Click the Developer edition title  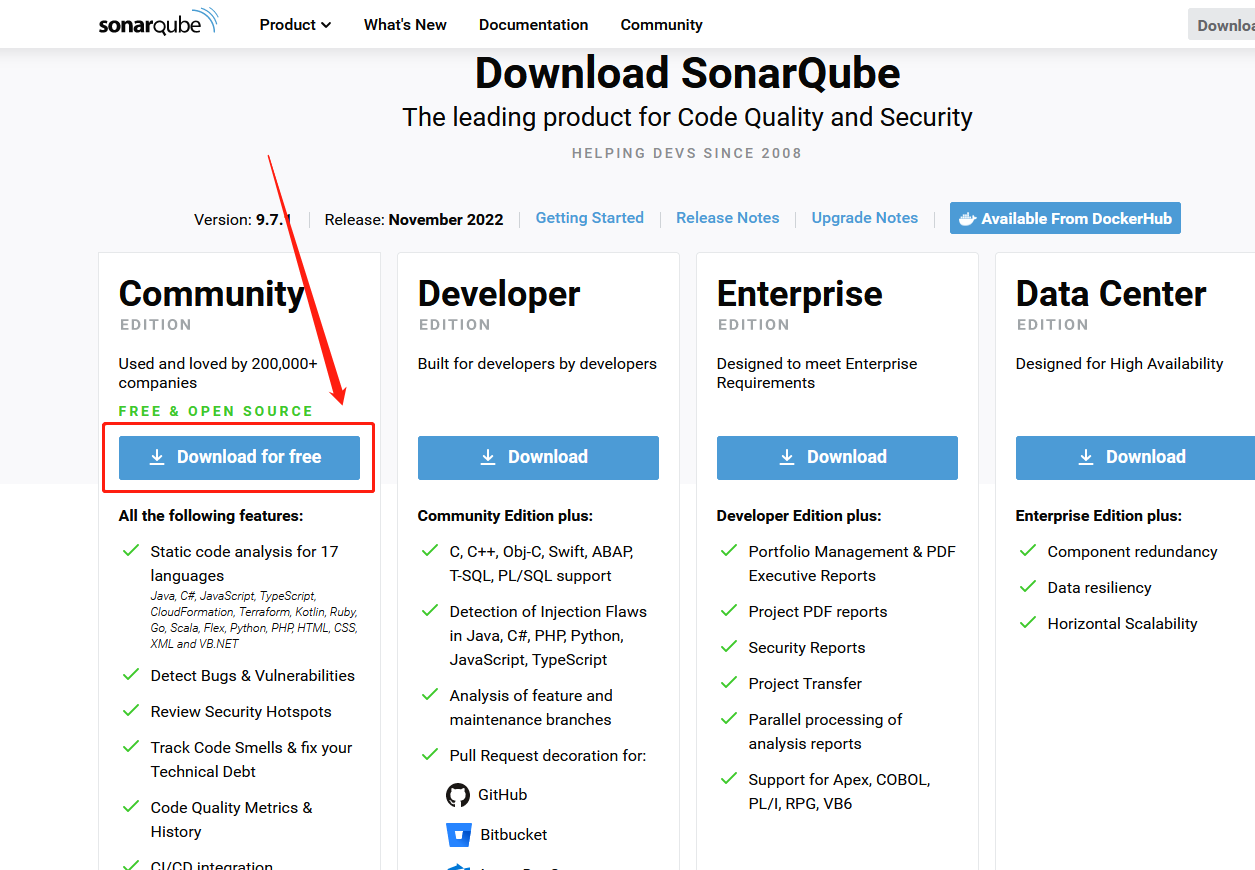[x=499, y=294]
